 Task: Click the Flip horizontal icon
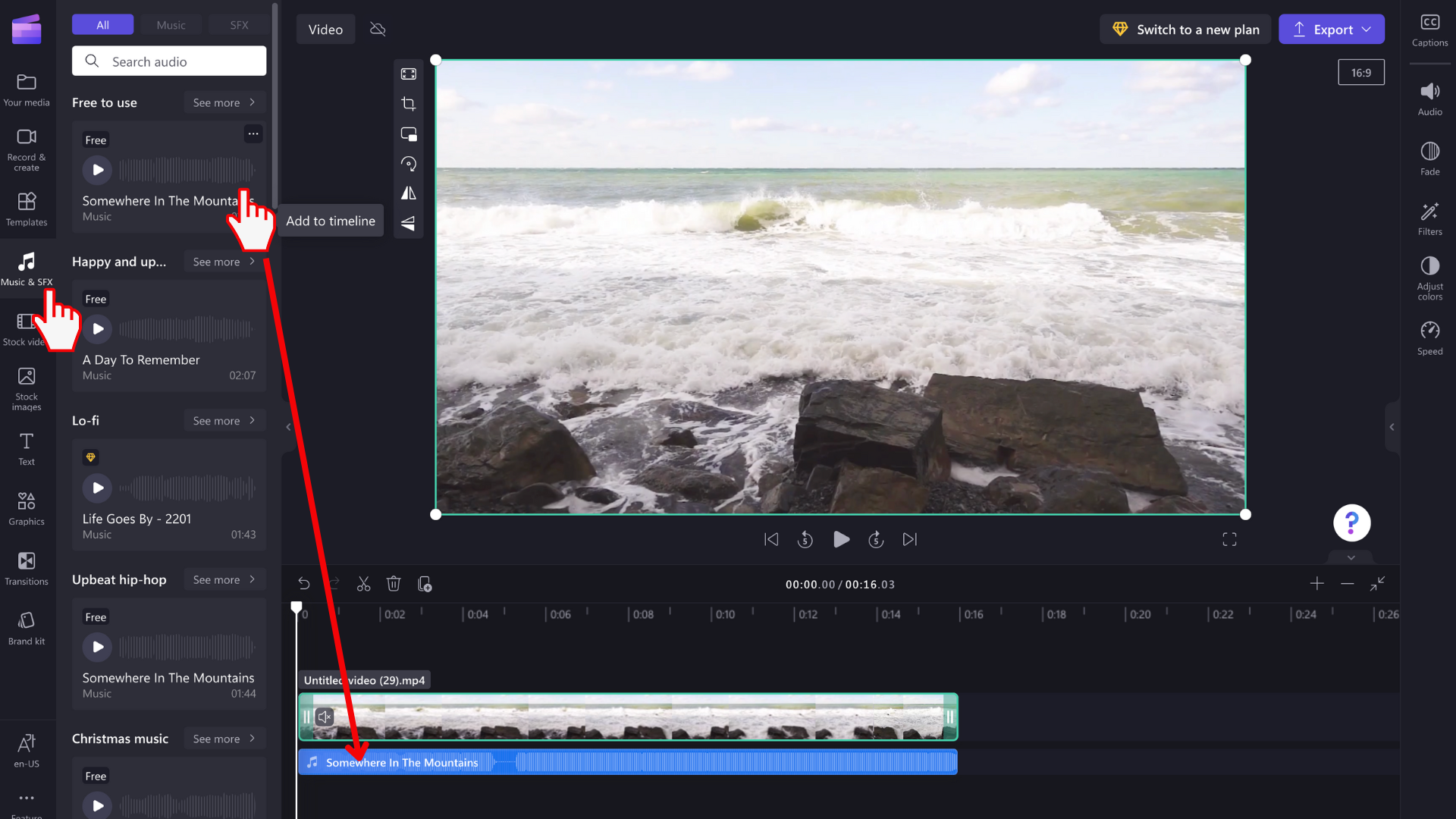tap(409, 193)
